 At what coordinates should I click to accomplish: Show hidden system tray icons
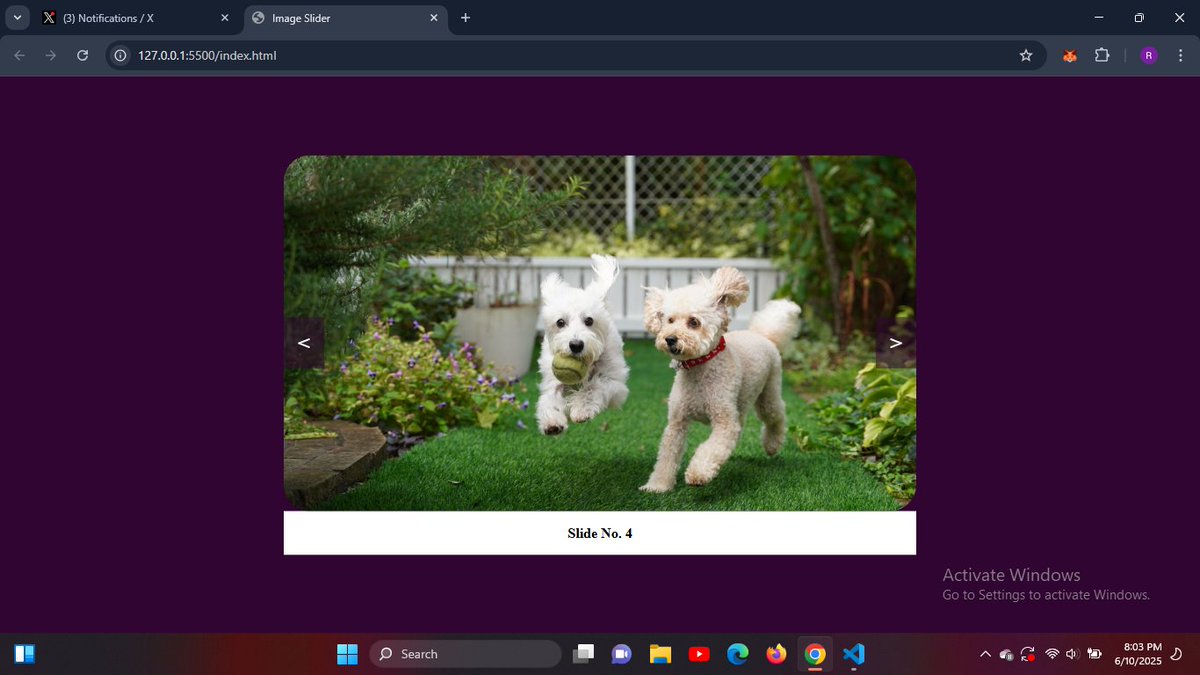tap(985, 654)
